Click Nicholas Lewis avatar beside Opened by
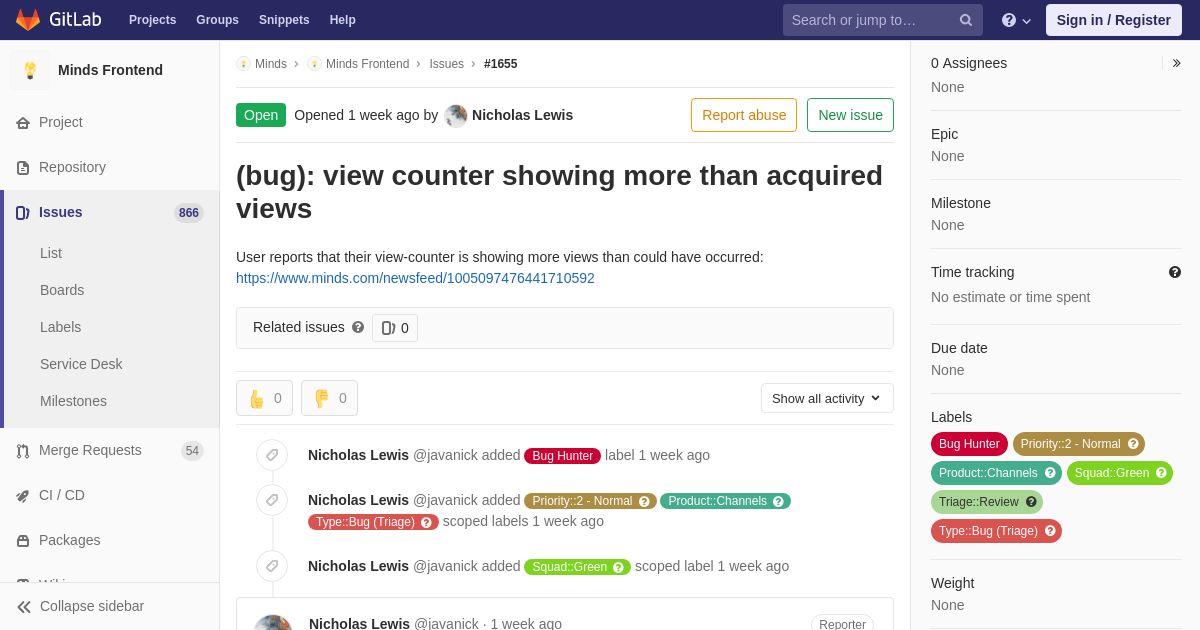 456,115
